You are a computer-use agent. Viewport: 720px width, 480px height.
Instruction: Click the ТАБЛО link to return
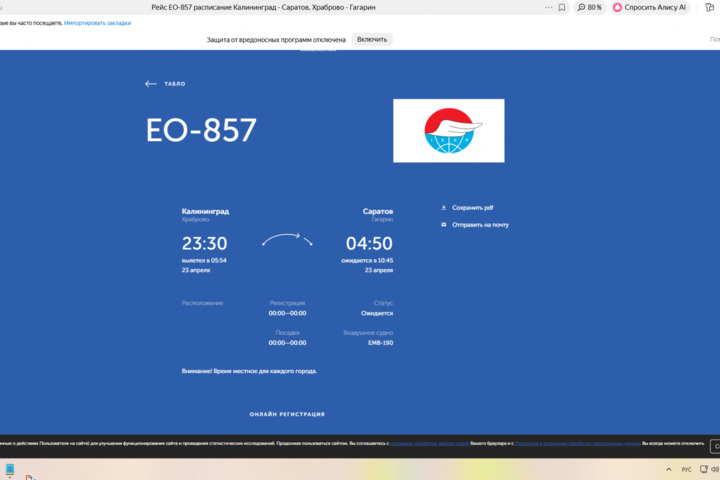pyautogui.click(x=175, y=84)
